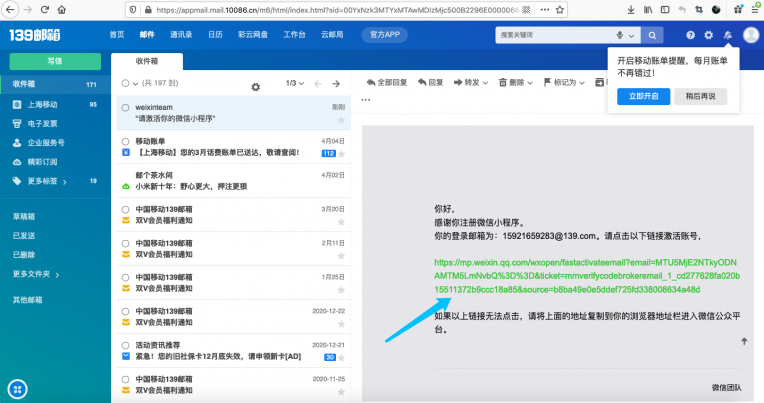Open the mp.weixin.qq.com activation link
This screenshot has height=403, width=764.
(x=587, y=276)
